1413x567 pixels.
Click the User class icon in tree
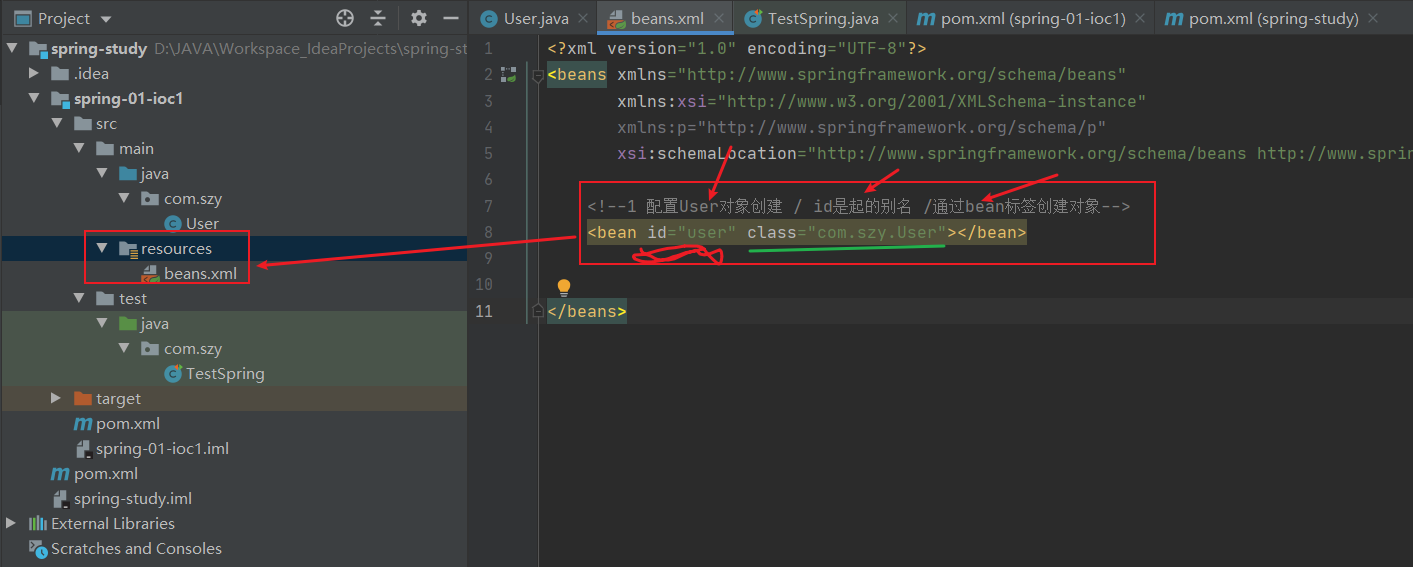pyautogui.click(x=172, y=224)
